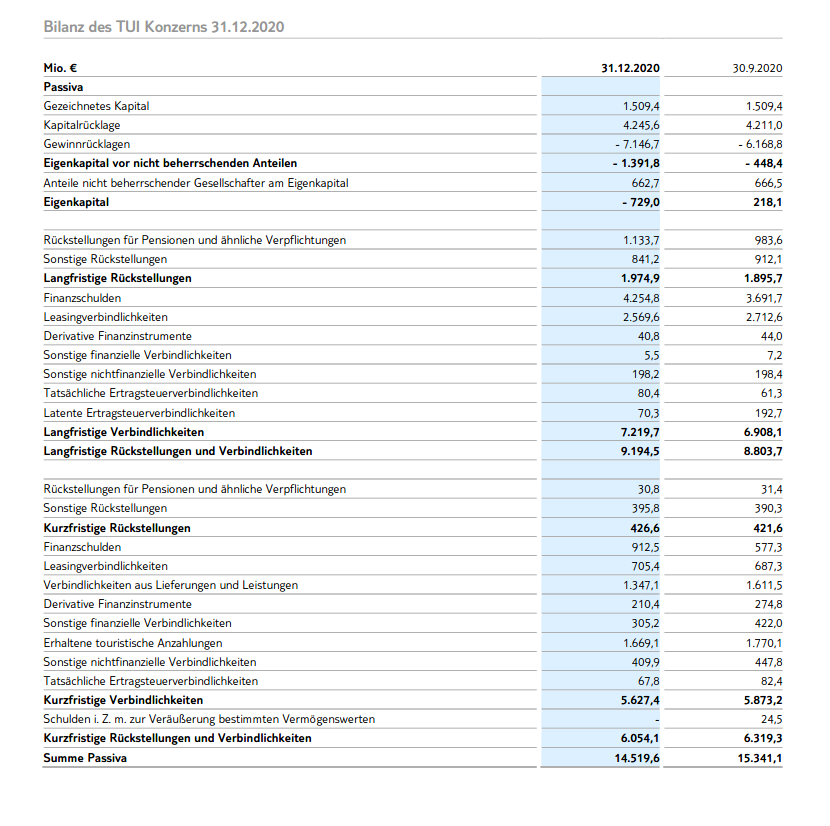This screenshot has width=830, height=826.
Task: Select 'Kurzfristige Rückstellungen und Verbindlichkeiten' label
Action: click(177, 738)
